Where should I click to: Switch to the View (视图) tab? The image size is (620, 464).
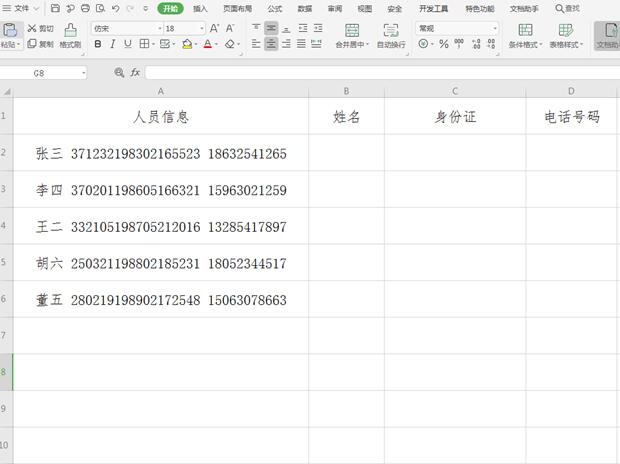tap(365, 9)
